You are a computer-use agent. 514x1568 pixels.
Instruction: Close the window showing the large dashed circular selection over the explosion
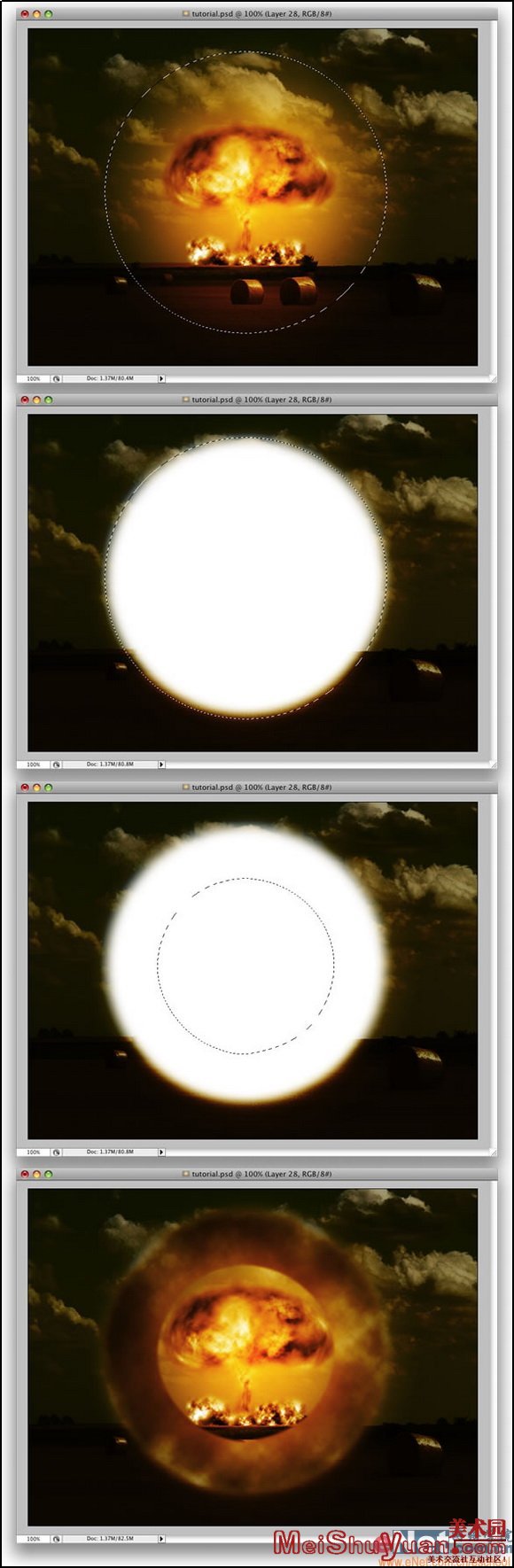[x=25, y=14]
